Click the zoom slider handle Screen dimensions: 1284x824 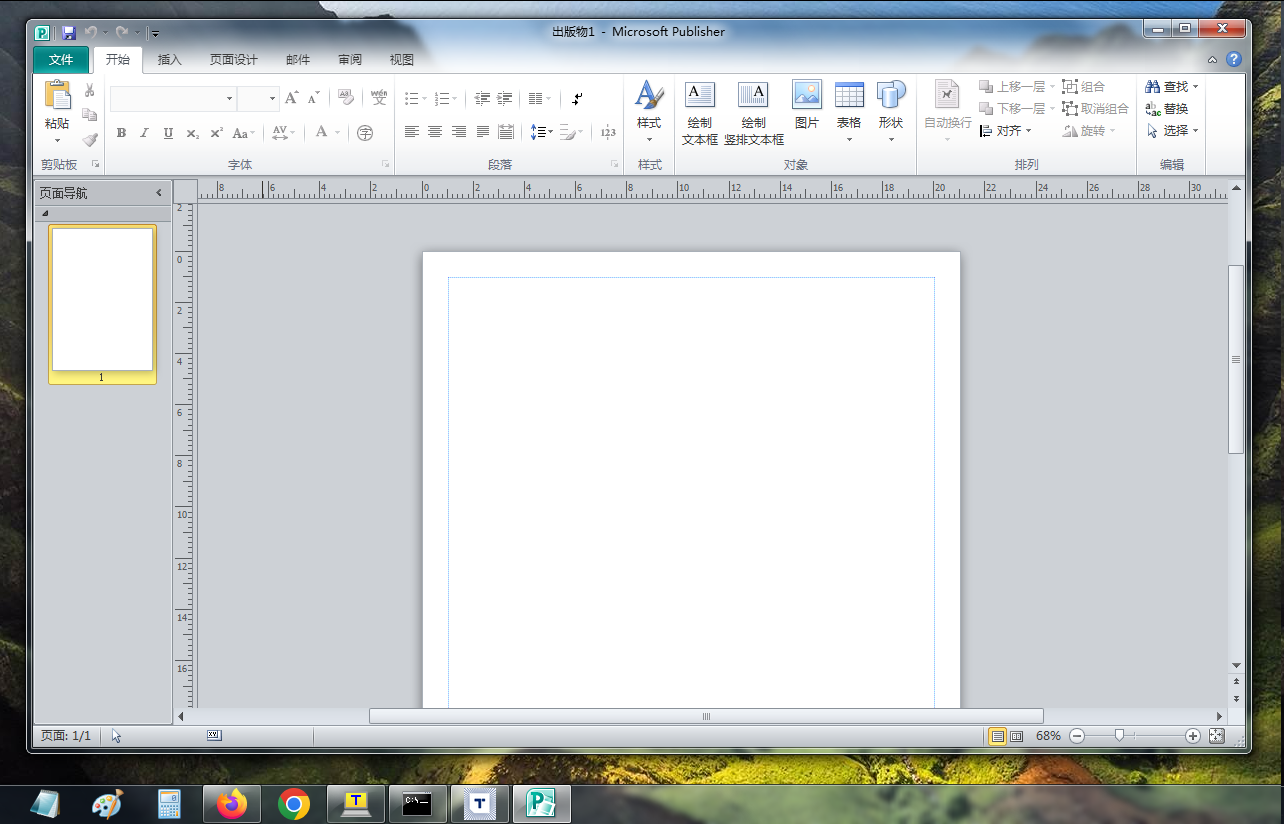pyautogui.click(x=1119, y=736)
